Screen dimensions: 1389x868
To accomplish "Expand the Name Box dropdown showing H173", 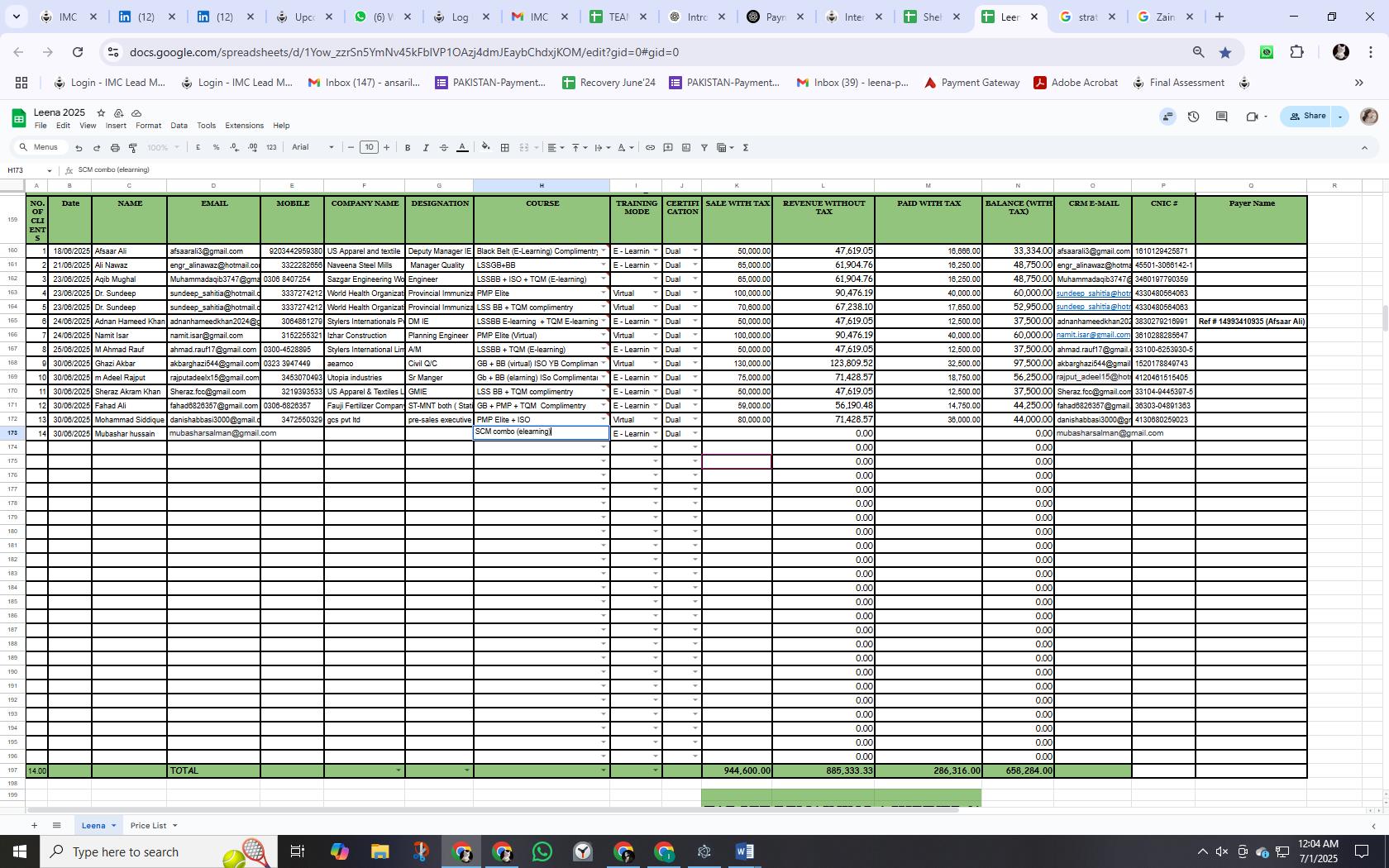I will tap(50, 170).
